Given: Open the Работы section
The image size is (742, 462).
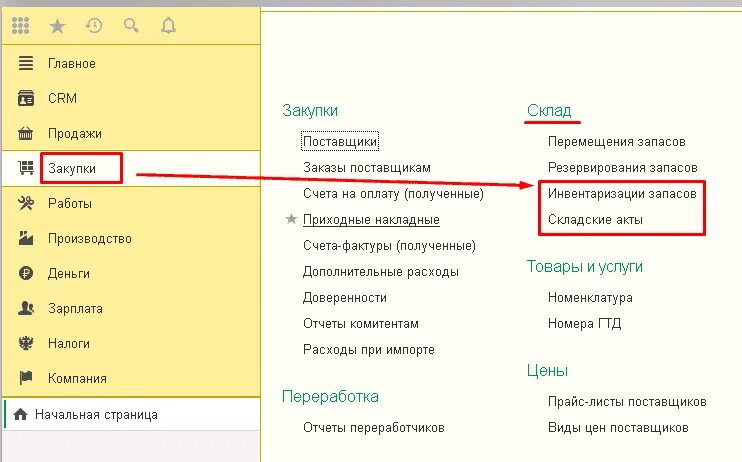Looking at the screenshot, I should [x=70, y=204].
